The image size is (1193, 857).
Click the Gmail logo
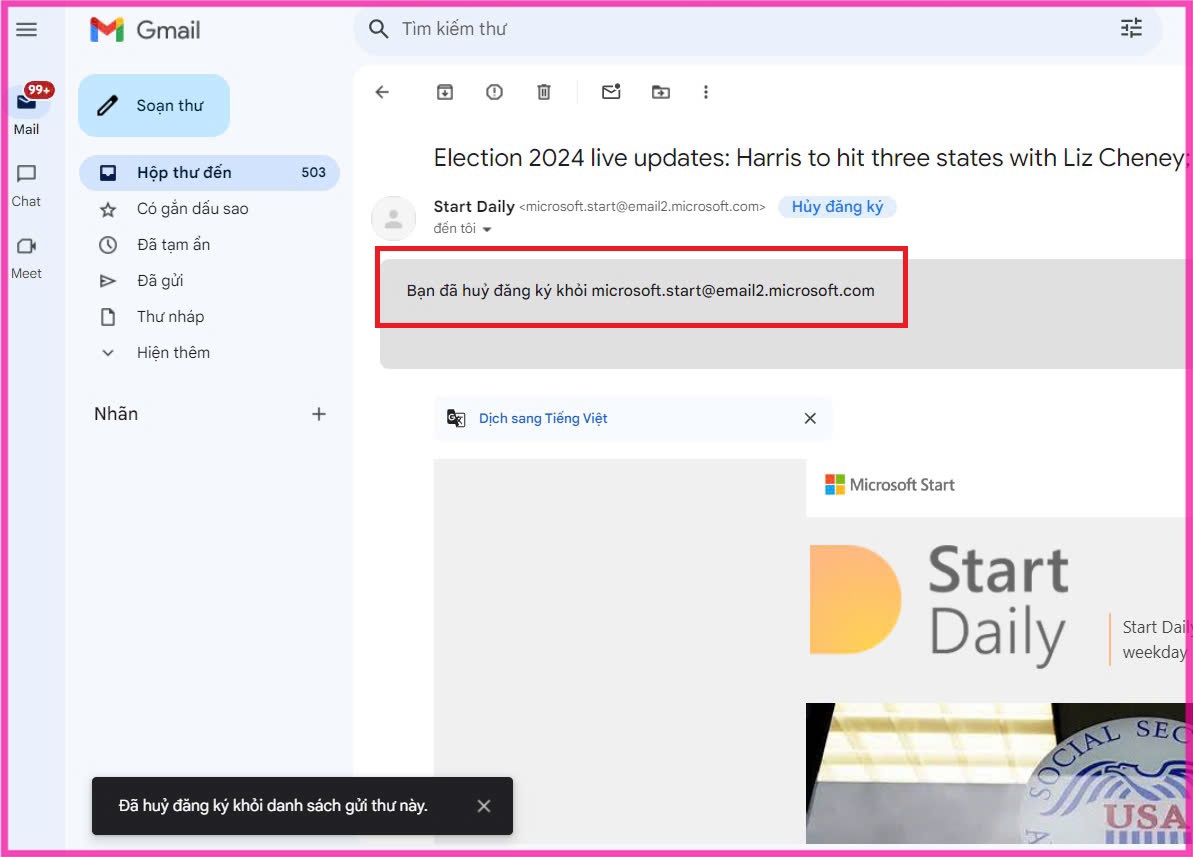[145, 30]
